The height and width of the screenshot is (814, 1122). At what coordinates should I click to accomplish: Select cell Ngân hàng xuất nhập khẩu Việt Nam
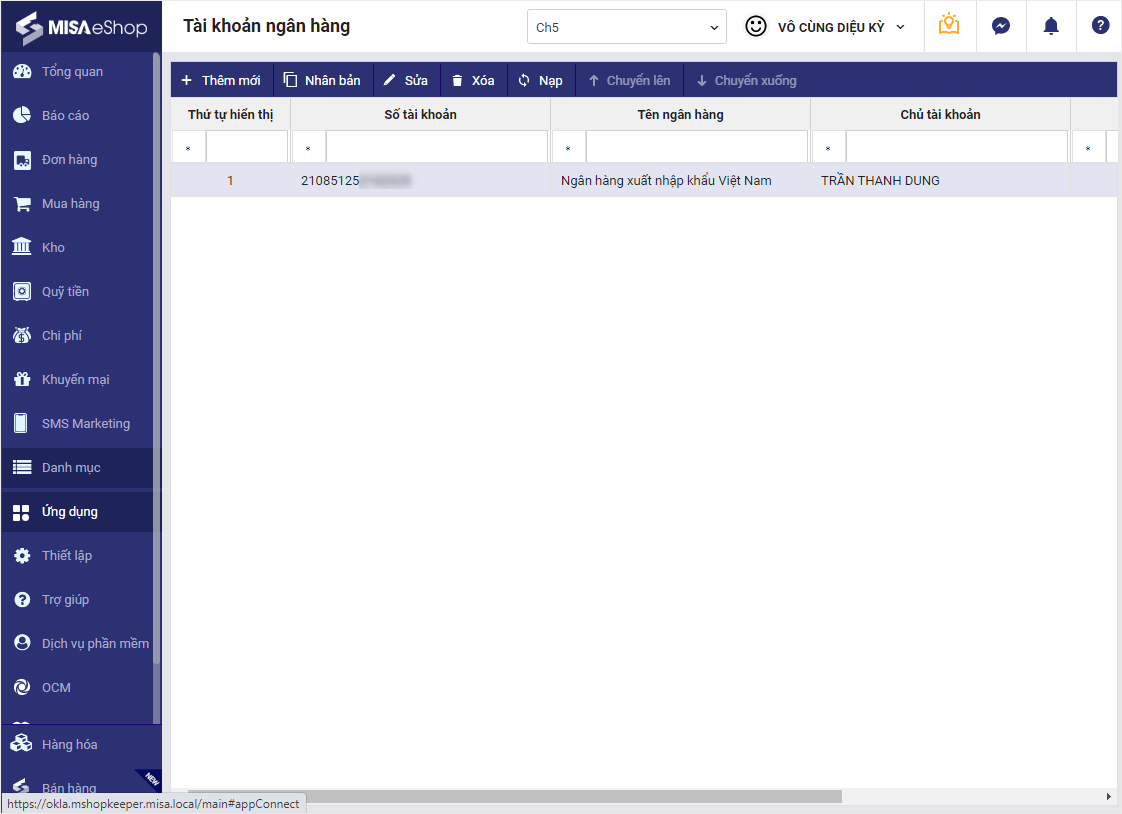coord(680,180)
